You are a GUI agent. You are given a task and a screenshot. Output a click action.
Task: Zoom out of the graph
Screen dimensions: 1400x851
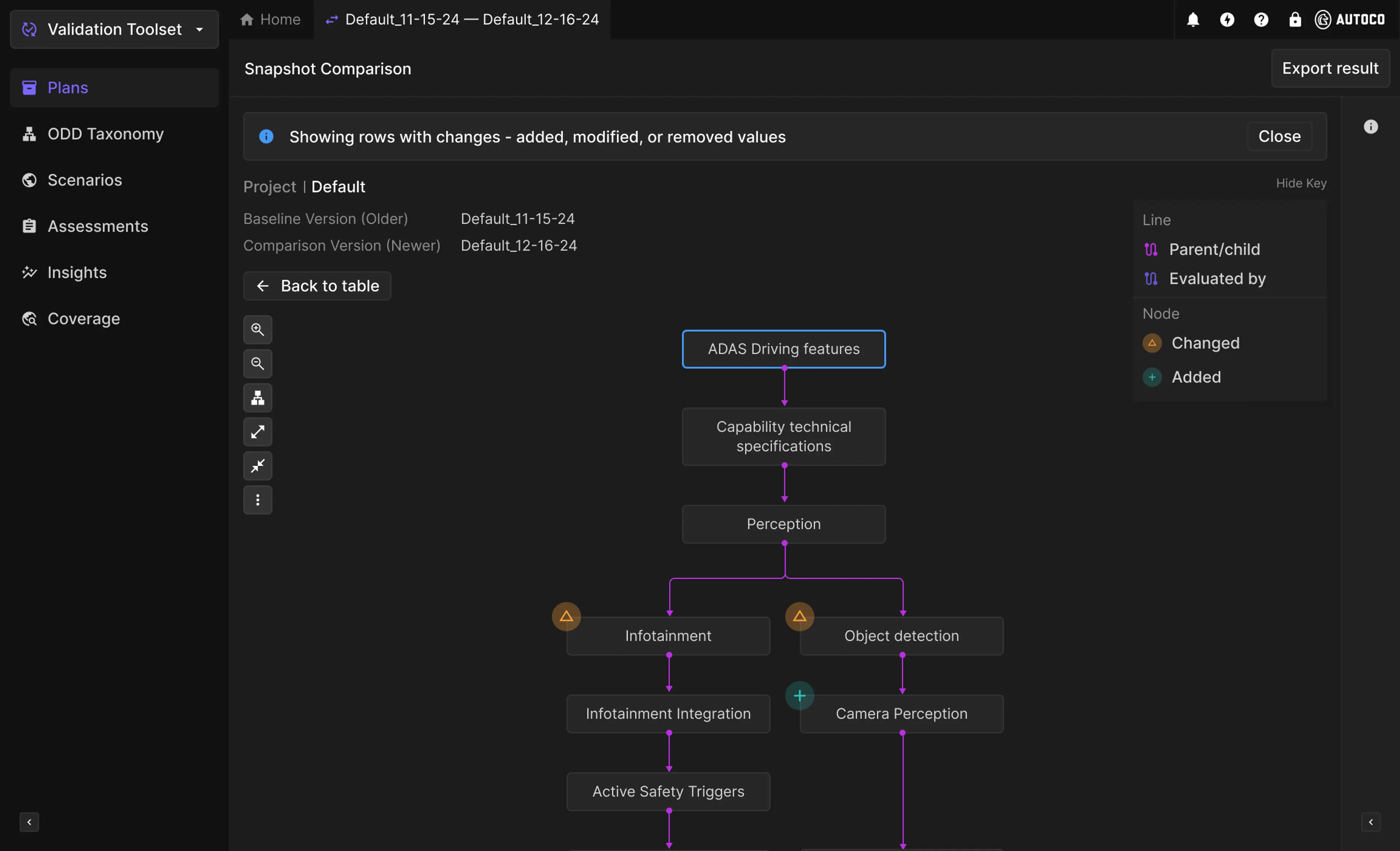click(257, 364)
